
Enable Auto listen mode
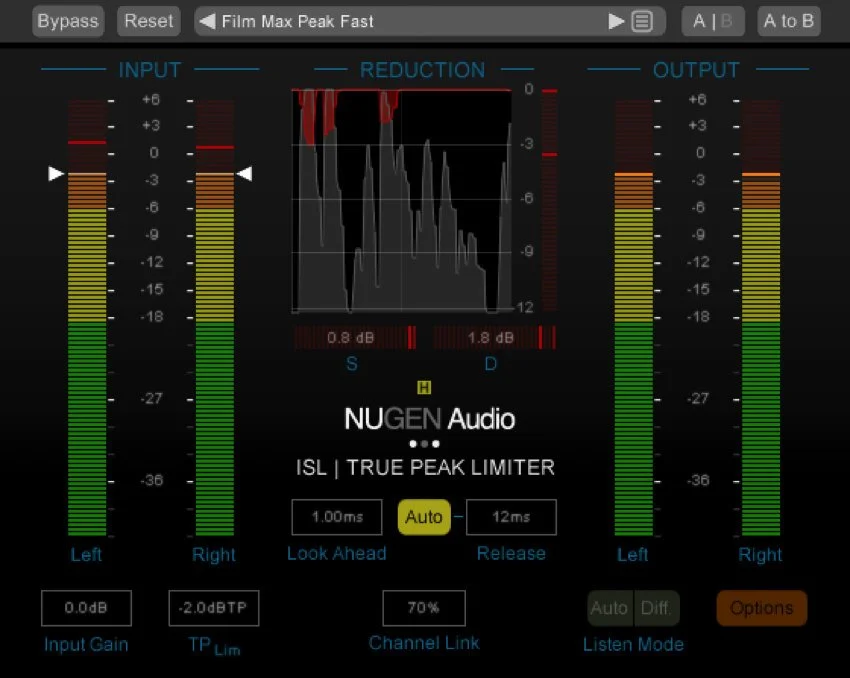click(x=610, y=608)
